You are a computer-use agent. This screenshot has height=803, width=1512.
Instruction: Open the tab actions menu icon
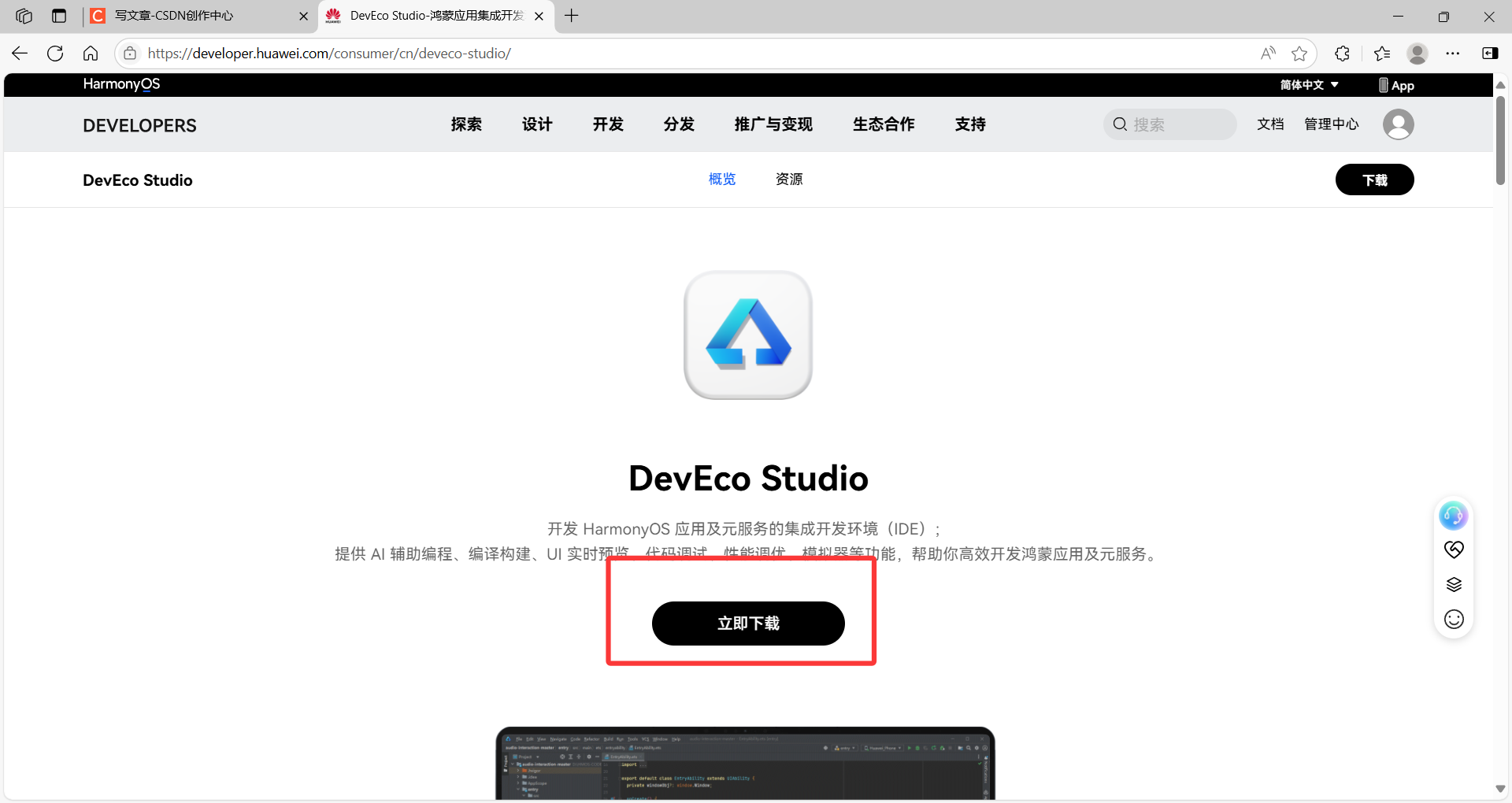click(x=59, y=16)
